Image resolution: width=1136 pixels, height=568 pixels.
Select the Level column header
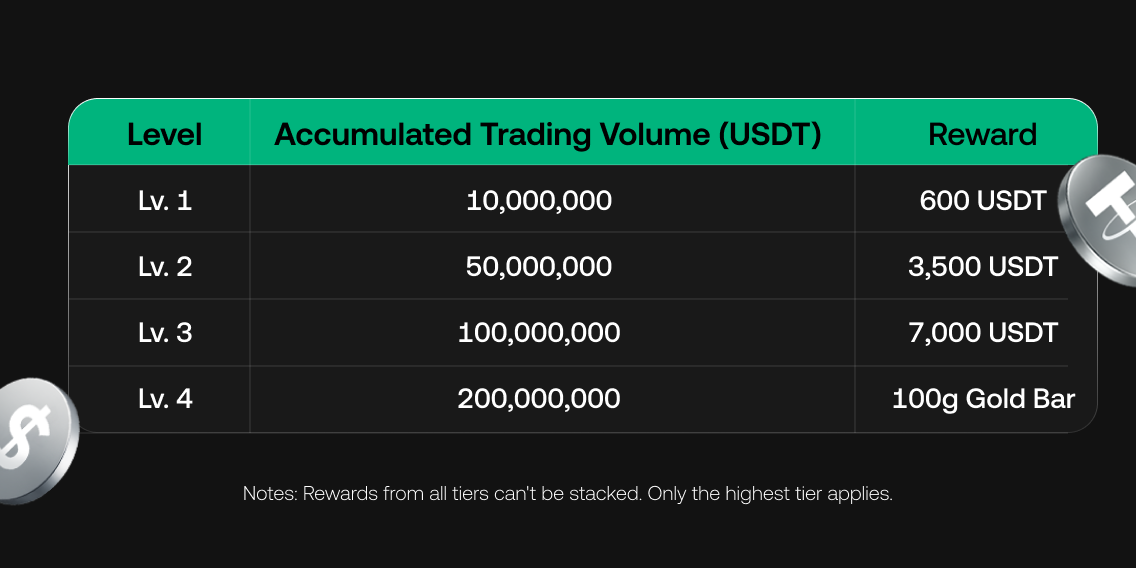(x=165, y=134)
